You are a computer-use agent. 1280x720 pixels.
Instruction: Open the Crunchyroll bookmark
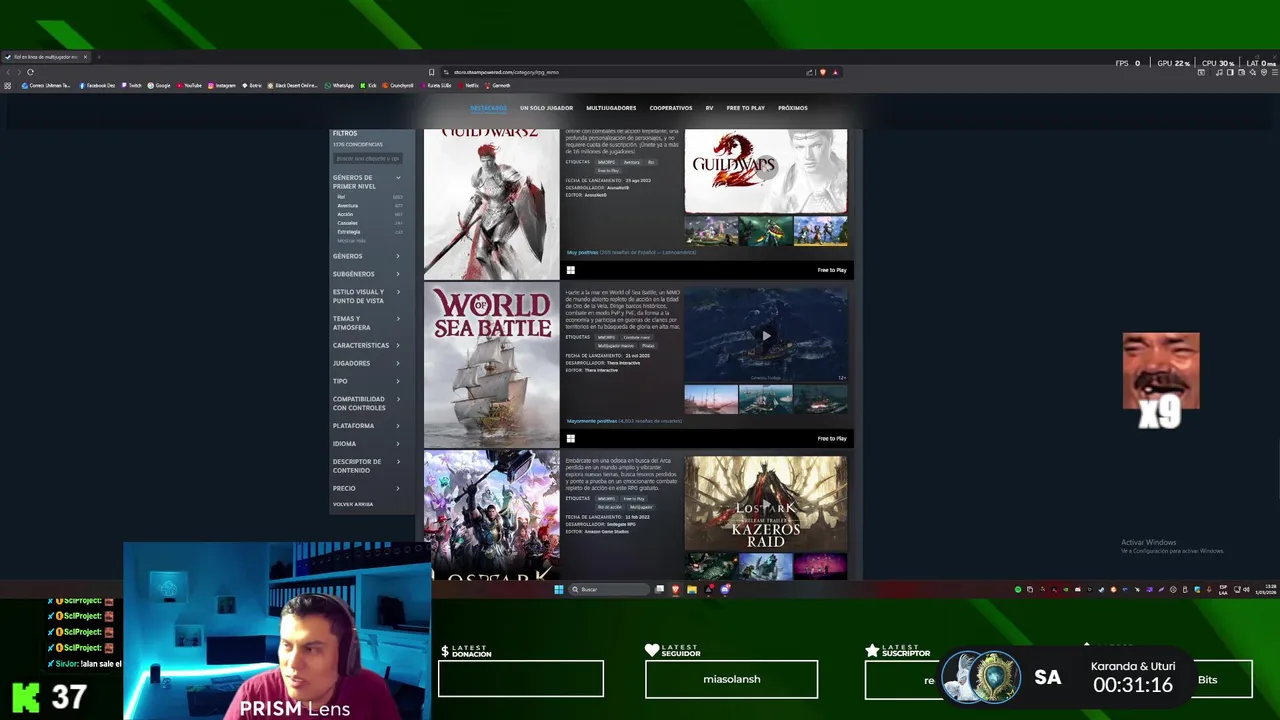(398, 85)
